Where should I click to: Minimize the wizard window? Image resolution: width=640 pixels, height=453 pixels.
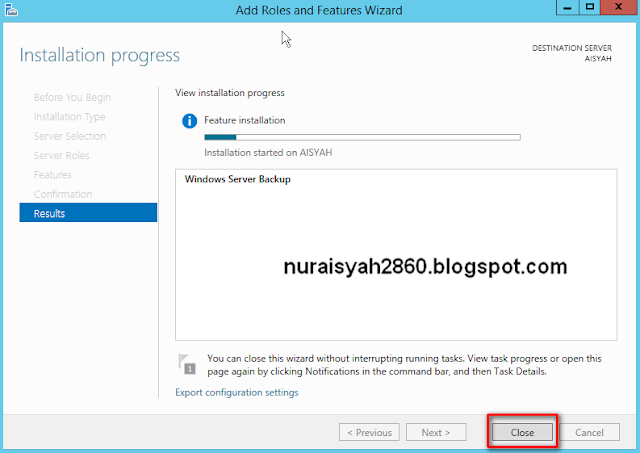pos(567,7)
